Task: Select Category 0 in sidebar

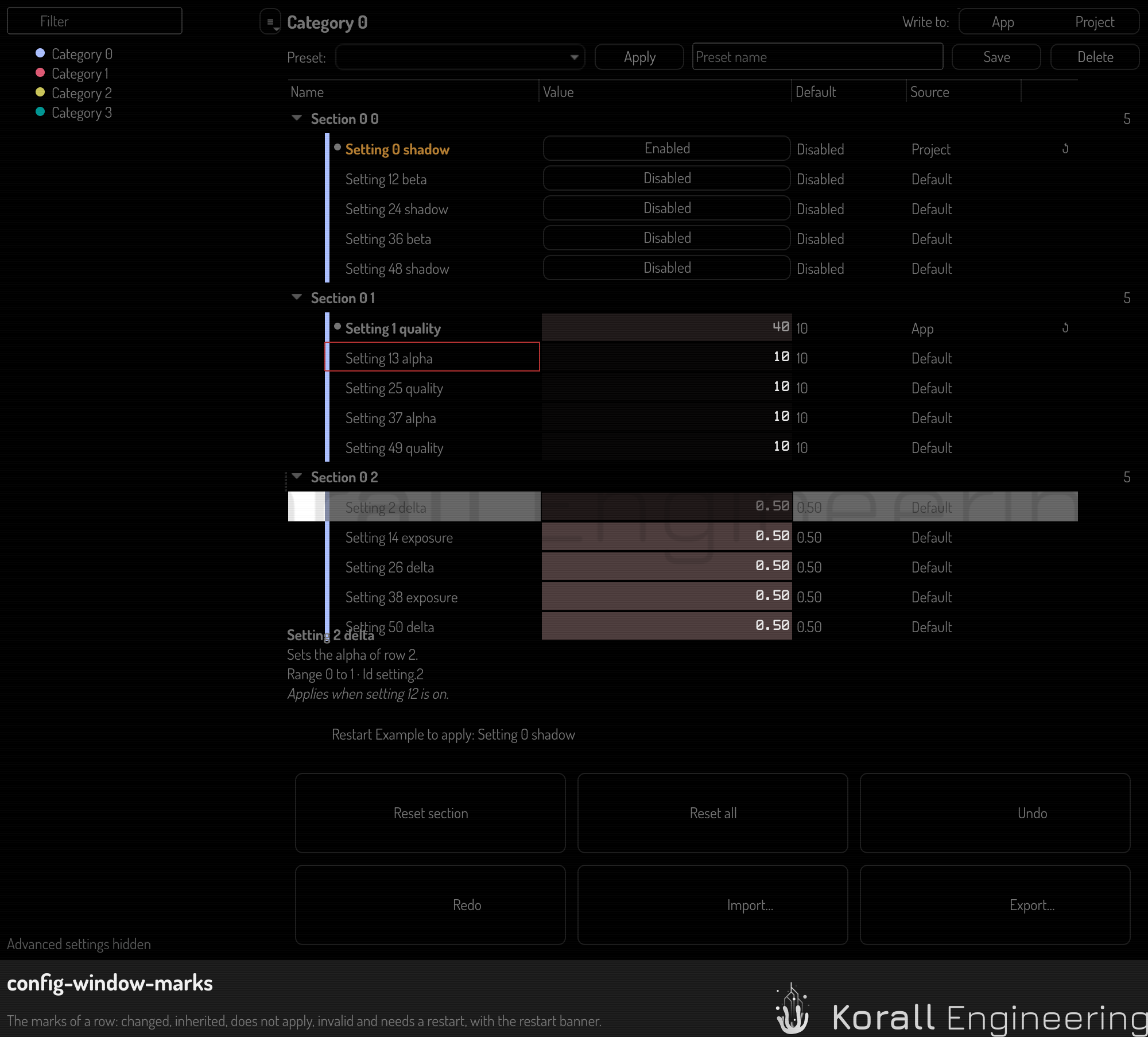Action: pyautogui.click(x=82, y=54)
